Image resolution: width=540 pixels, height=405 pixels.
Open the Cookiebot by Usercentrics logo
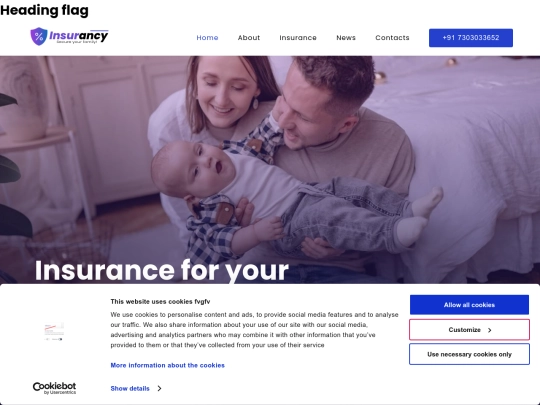tap(54, 388)
